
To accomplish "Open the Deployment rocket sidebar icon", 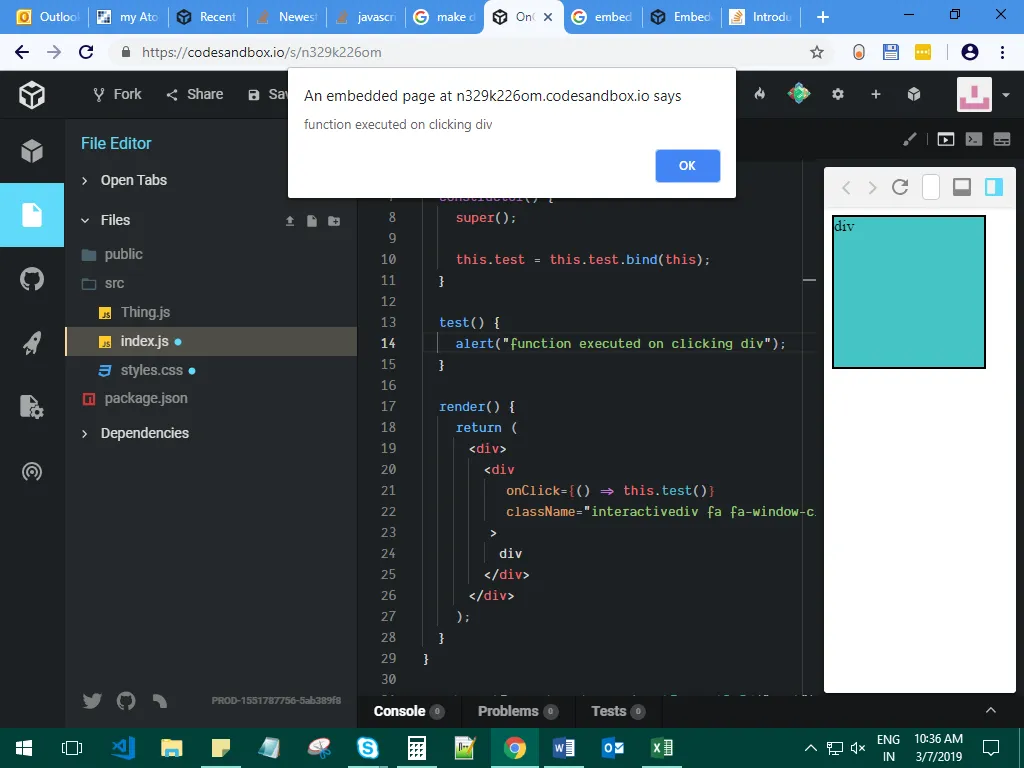I will [x=31, y=343].
